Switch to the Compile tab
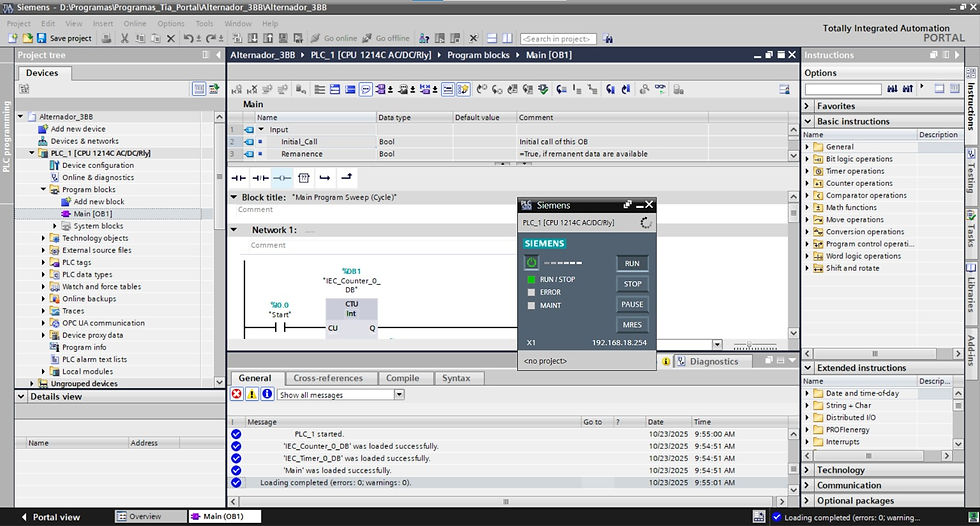This screenshot has width=980, height=526. coord(402,378)
